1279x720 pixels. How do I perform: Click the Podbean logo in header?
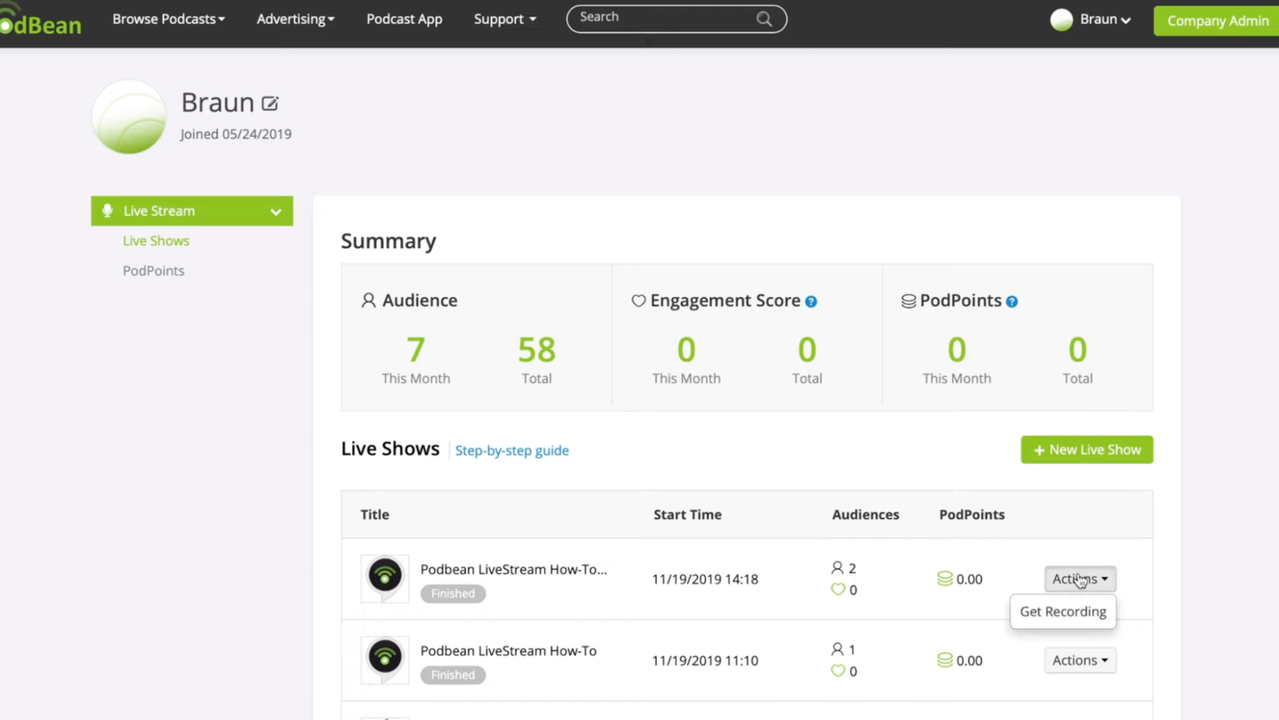[x=40, y=22]
